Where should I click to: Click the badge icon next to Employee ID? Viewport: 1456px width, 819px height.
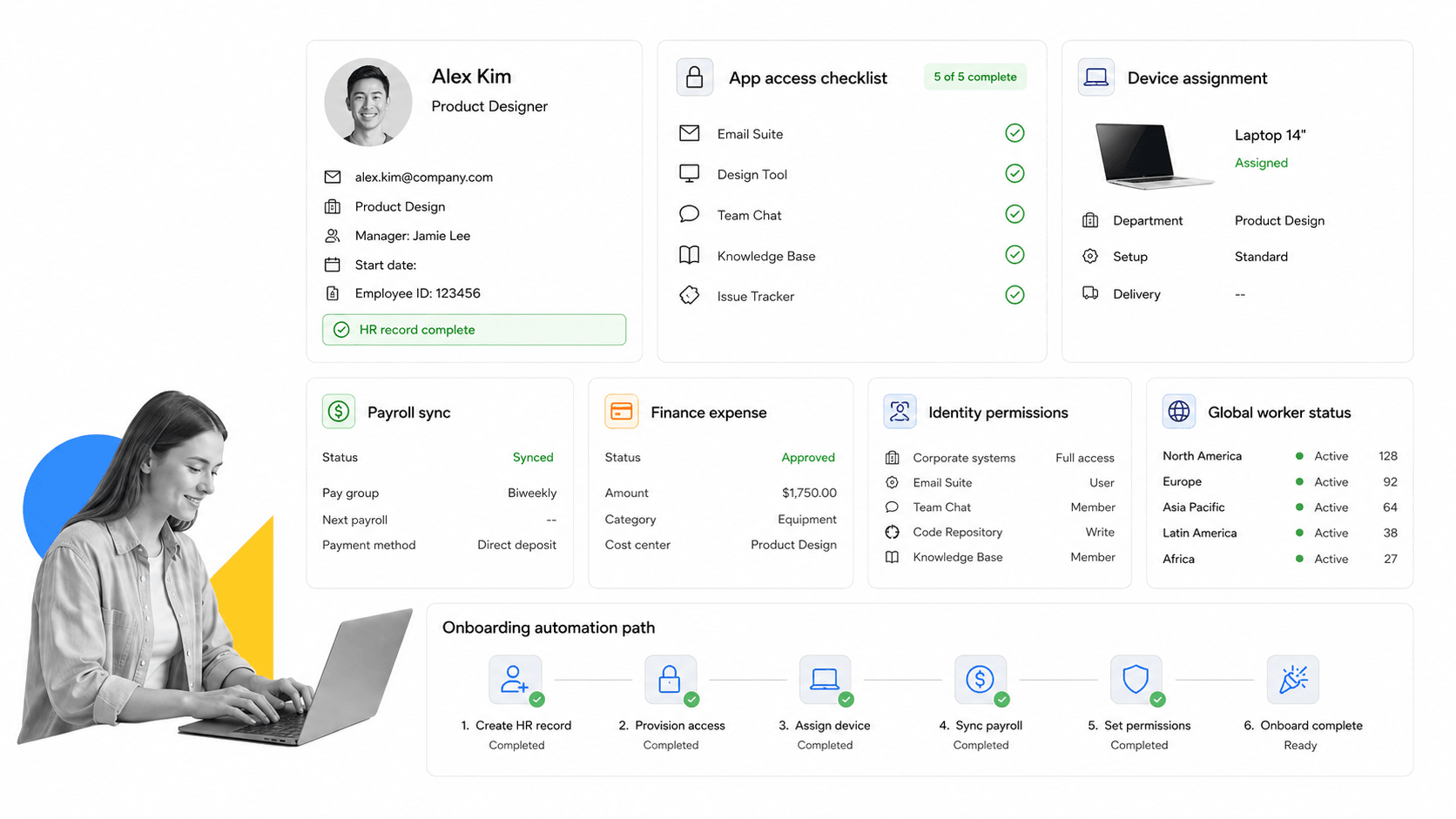[333, 293]
